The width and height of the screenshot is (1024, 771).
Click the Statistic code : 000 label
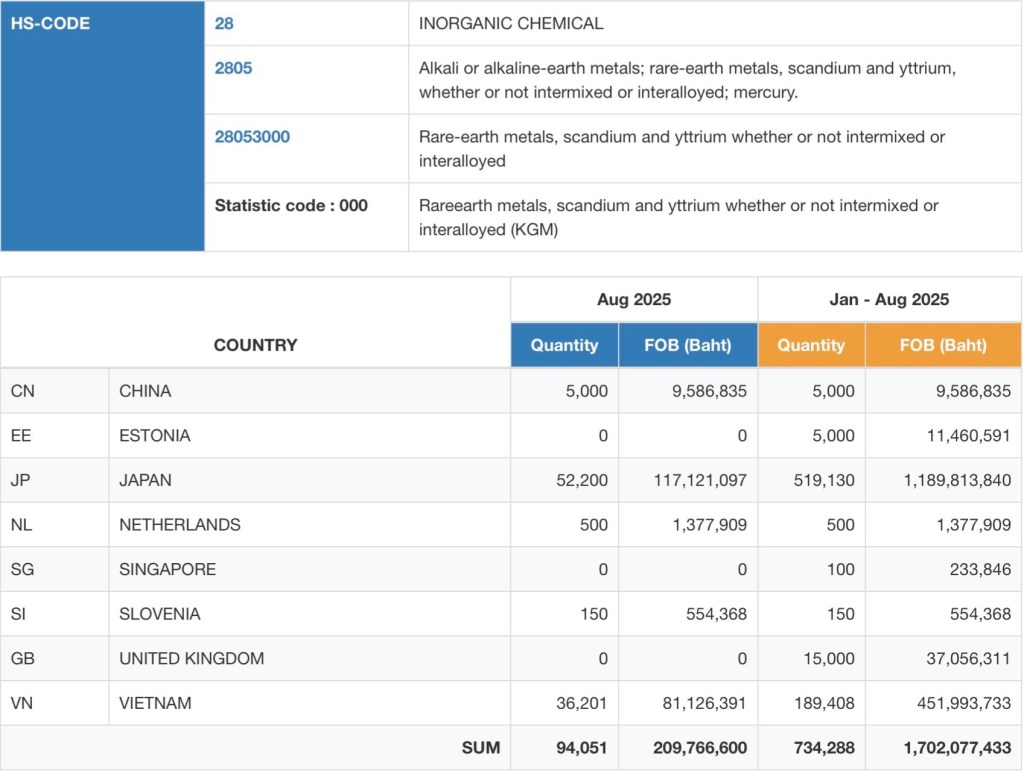pyautogui.click(x=291, y=206)
